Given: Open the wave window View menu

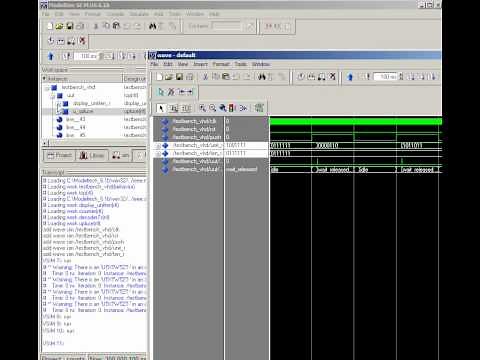Looking at the screenshot, I should [183, 64].
